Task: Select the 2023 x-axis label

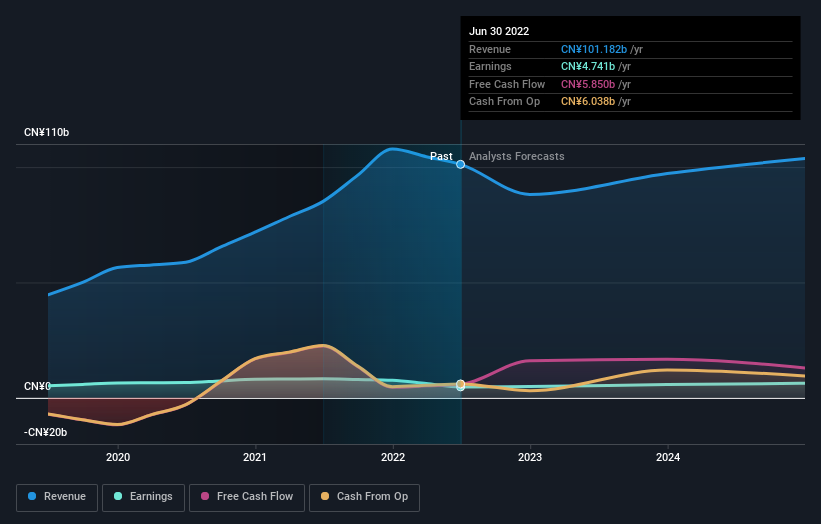Action: [x=530, y=457]
